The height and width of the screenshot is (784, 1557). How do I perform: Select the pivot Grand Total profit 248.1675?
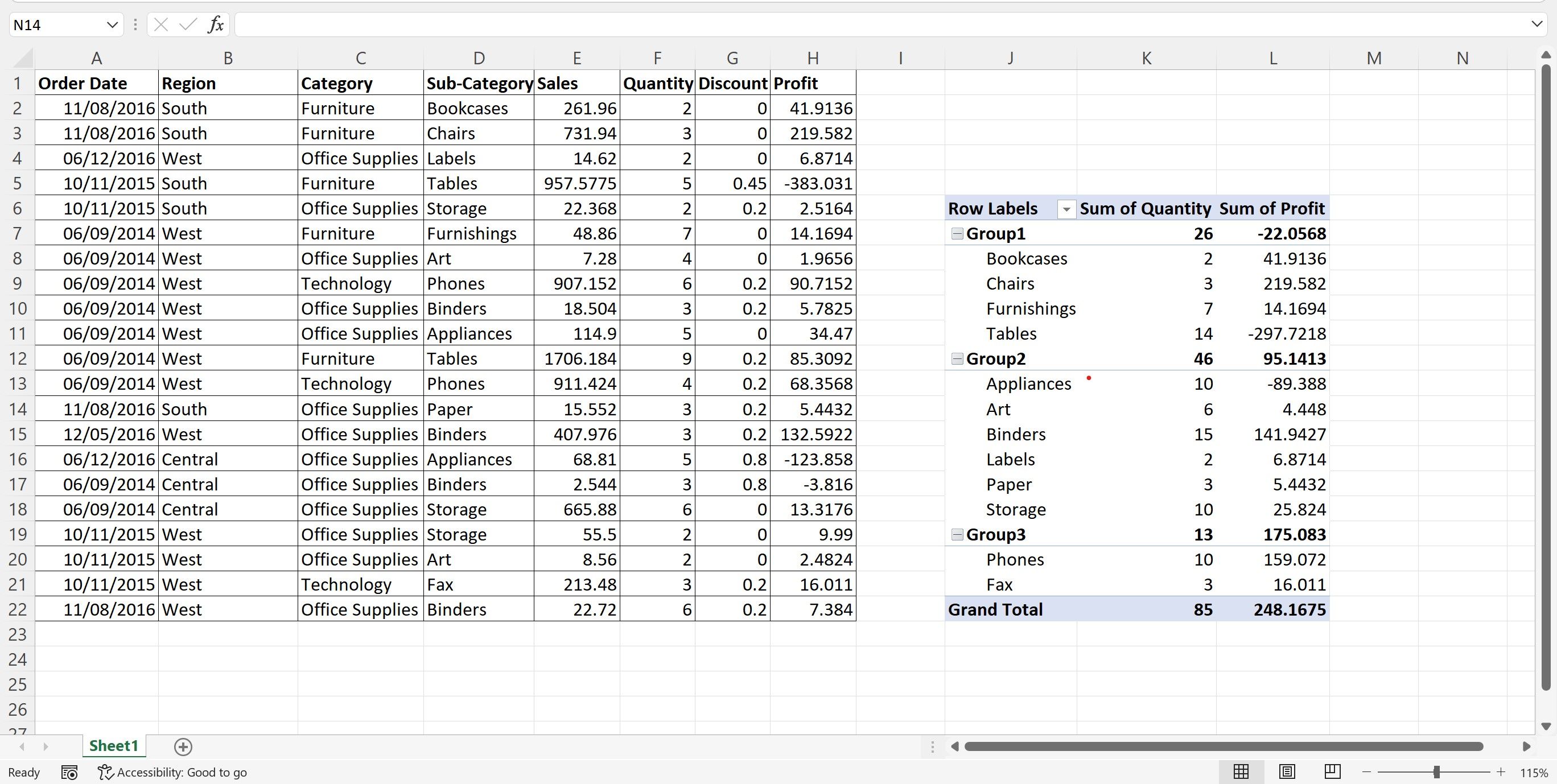1272,609
